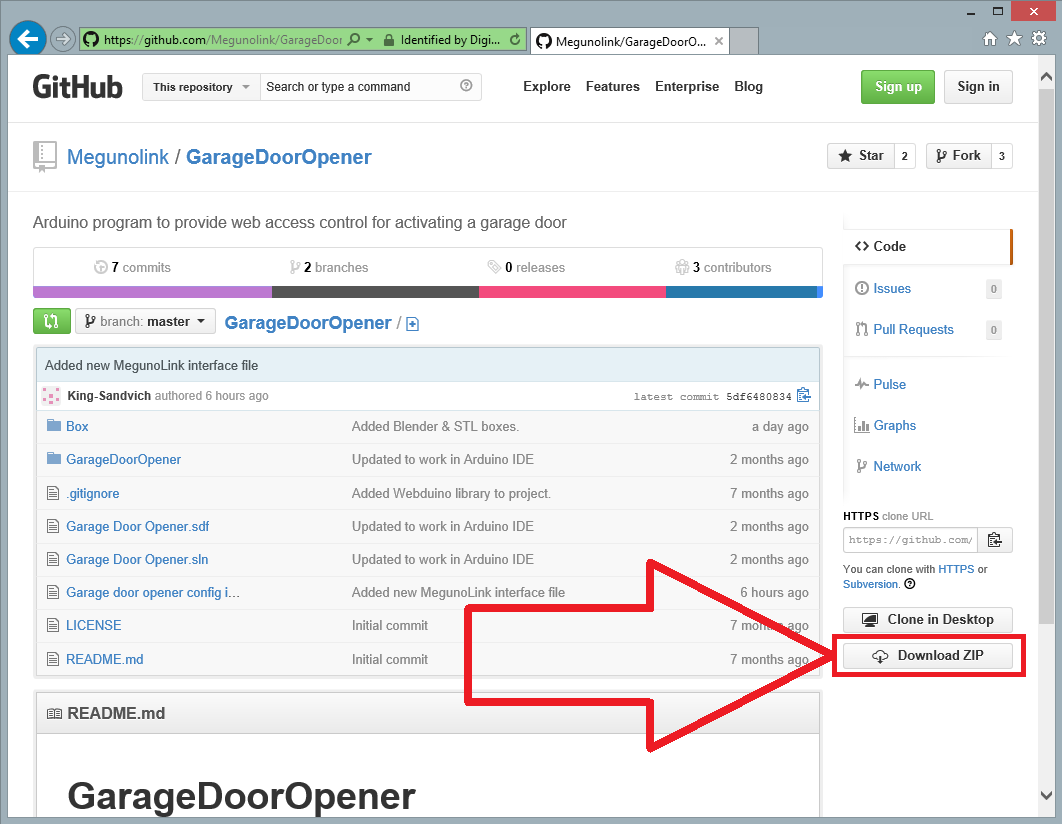The height and width of the screenshot is (824, 1062).
Task: Click the Subversion clone link
Action: [x=871, y=584]
